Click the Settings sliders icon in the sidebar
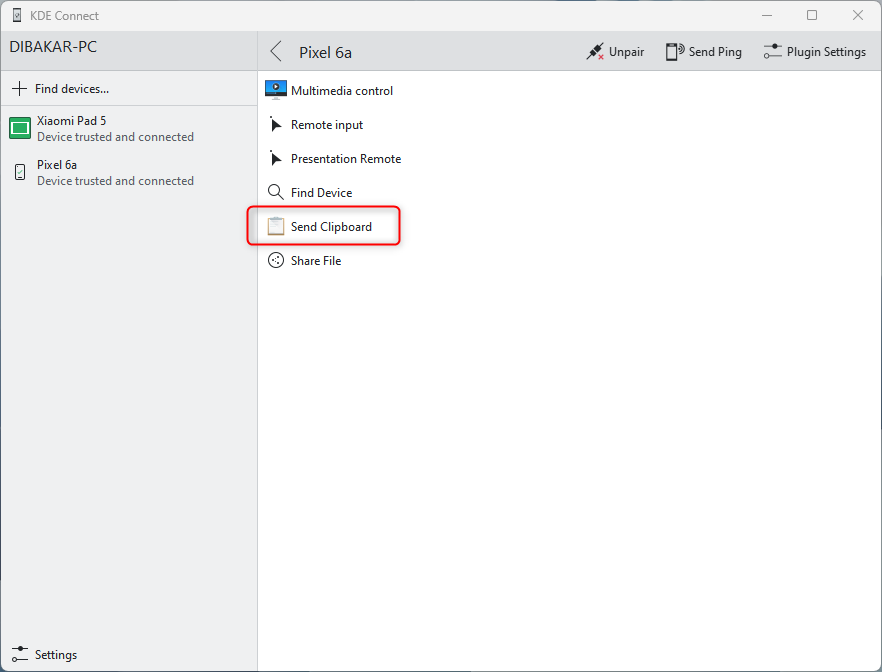This screenshot has height=672, width=882. click(x=20, y=654)
